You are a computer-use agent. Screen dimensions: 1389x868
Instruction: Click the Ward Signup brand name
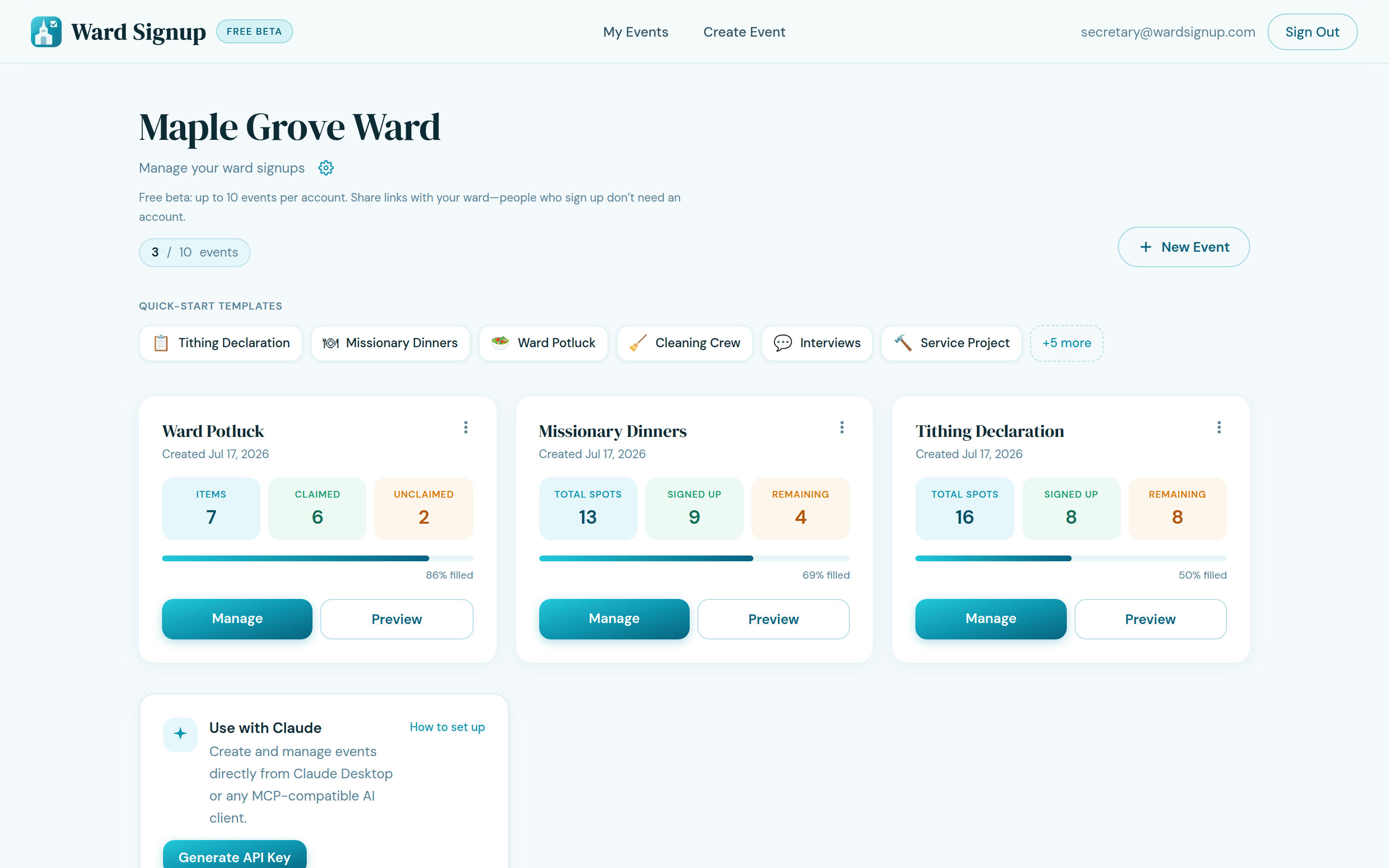138,32
